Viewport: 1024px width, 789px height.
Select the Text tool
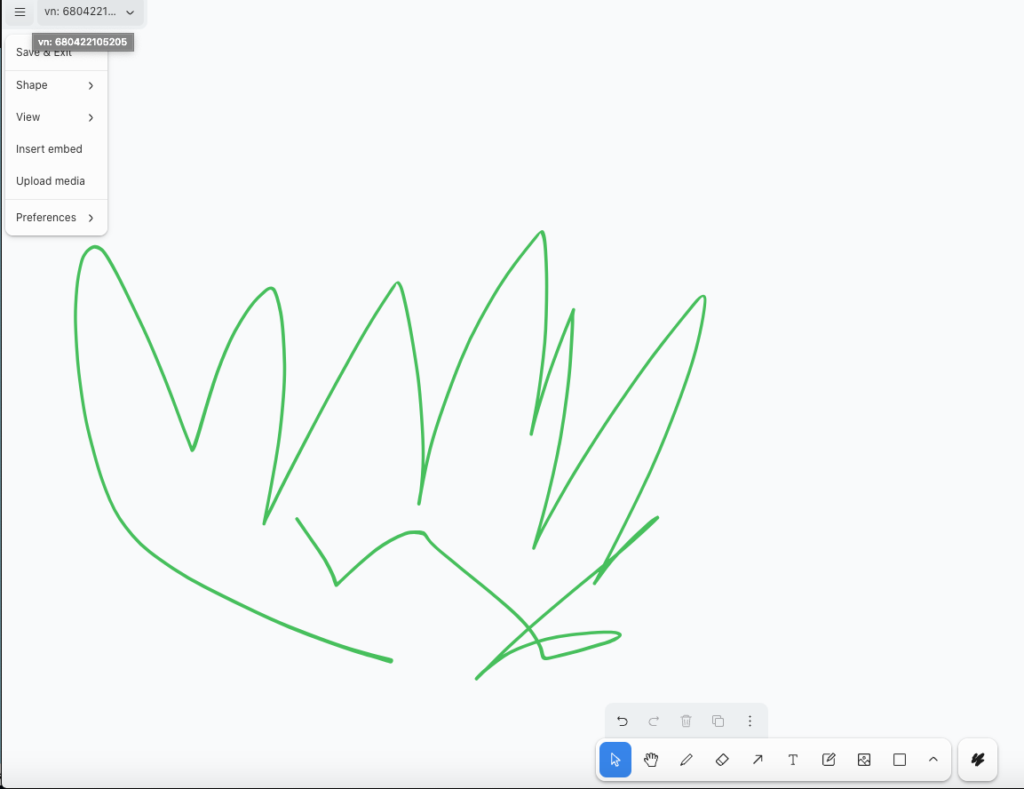pyautogui.click(x=793, y=760)
